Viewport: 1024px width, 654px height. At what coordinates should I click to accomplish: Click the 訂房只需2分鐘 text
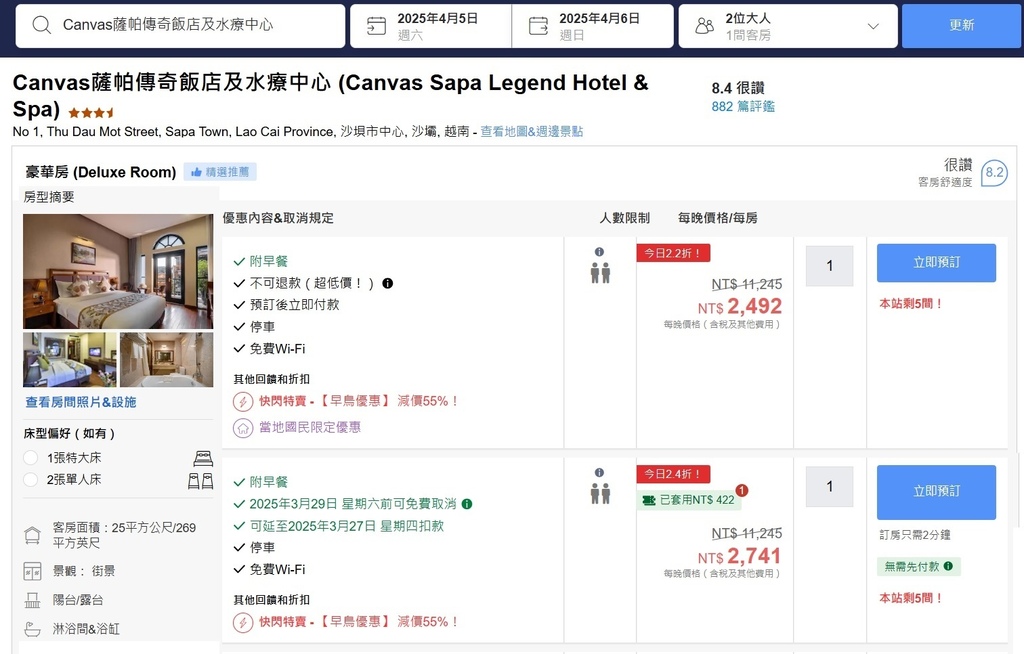click(915, 535)
